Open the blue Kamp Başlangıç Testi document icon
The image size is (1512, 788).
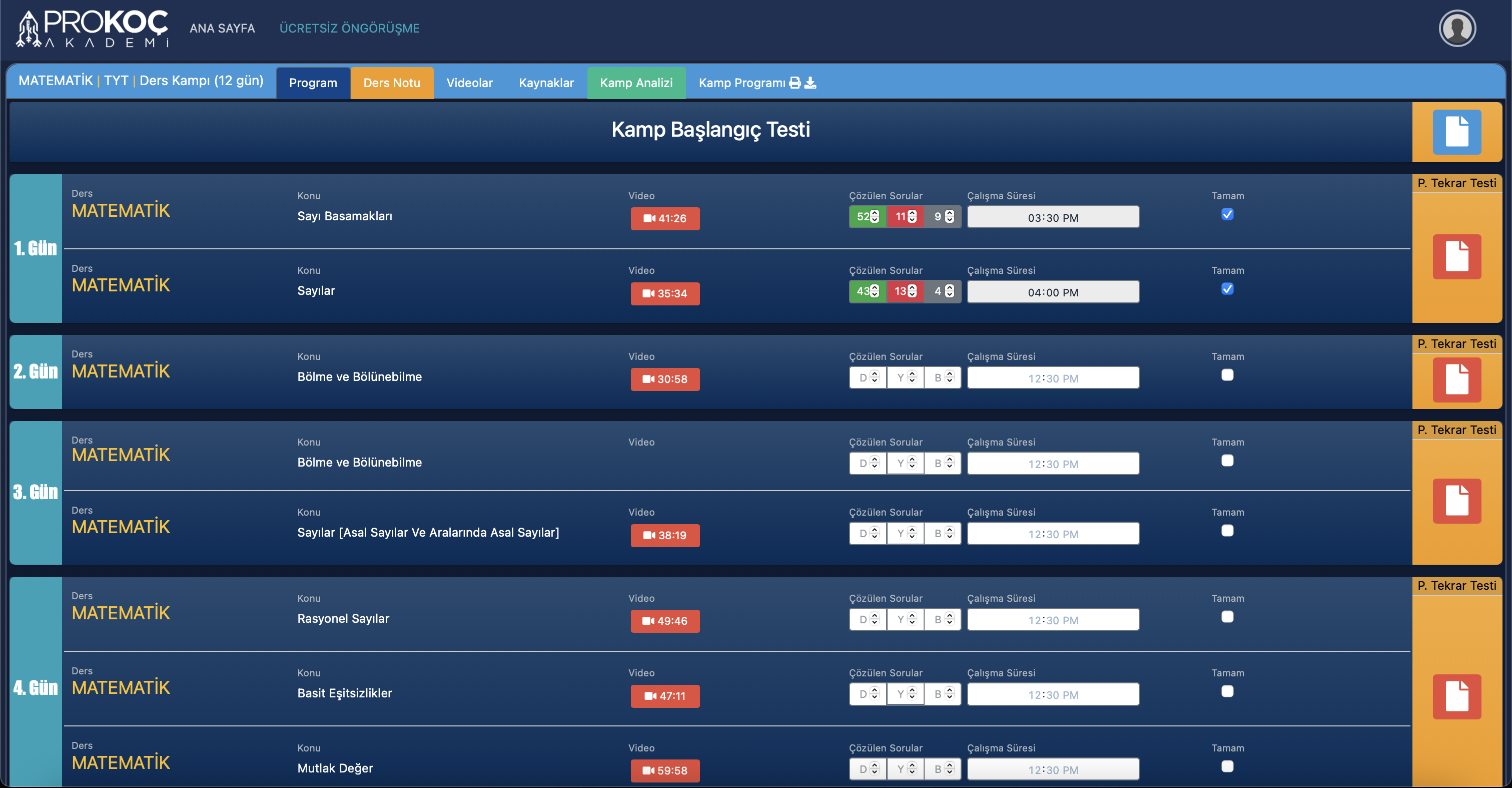[1456, 132]
